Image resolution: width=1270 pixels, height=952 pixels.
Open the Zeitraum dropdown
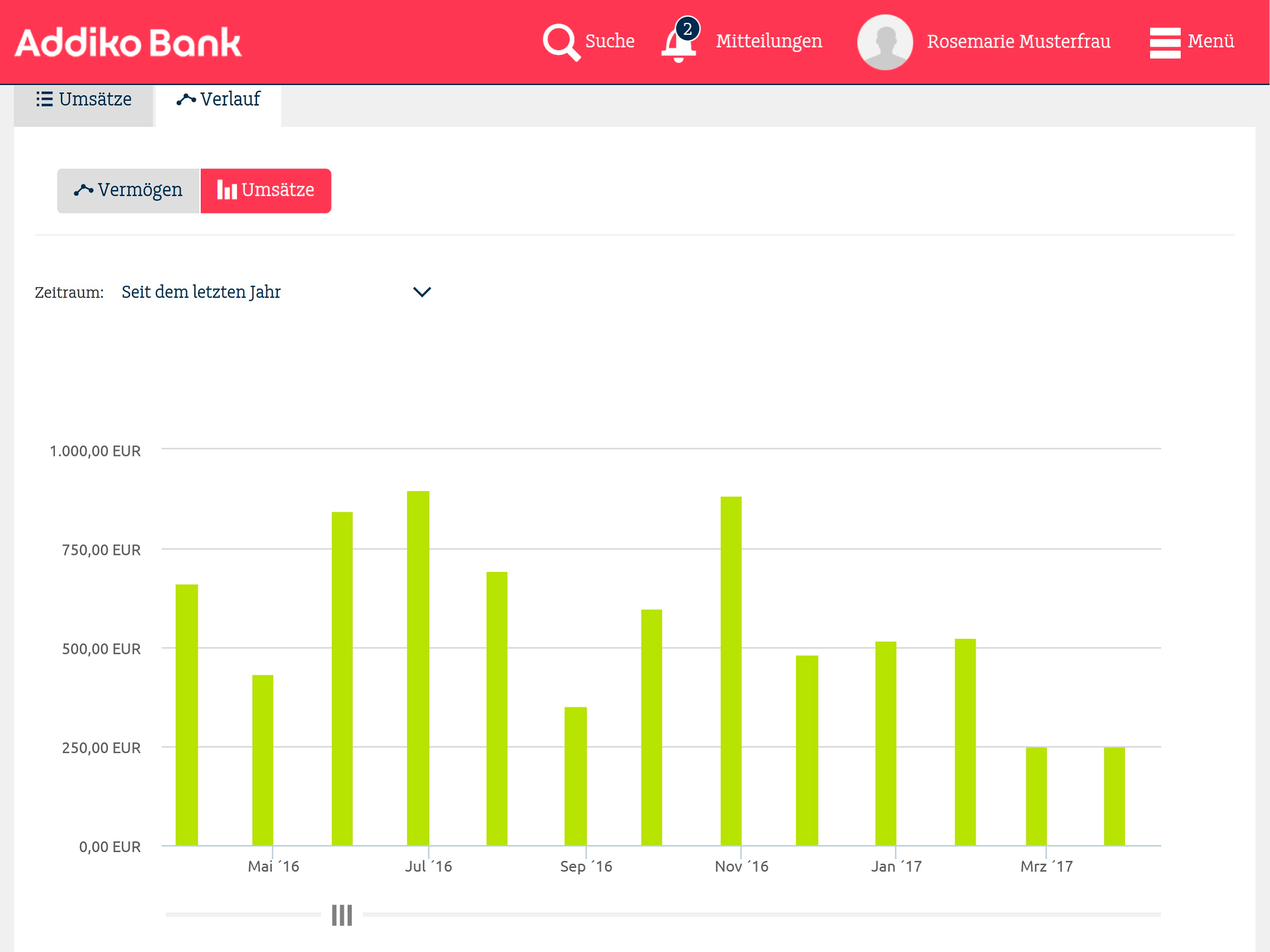277,291
